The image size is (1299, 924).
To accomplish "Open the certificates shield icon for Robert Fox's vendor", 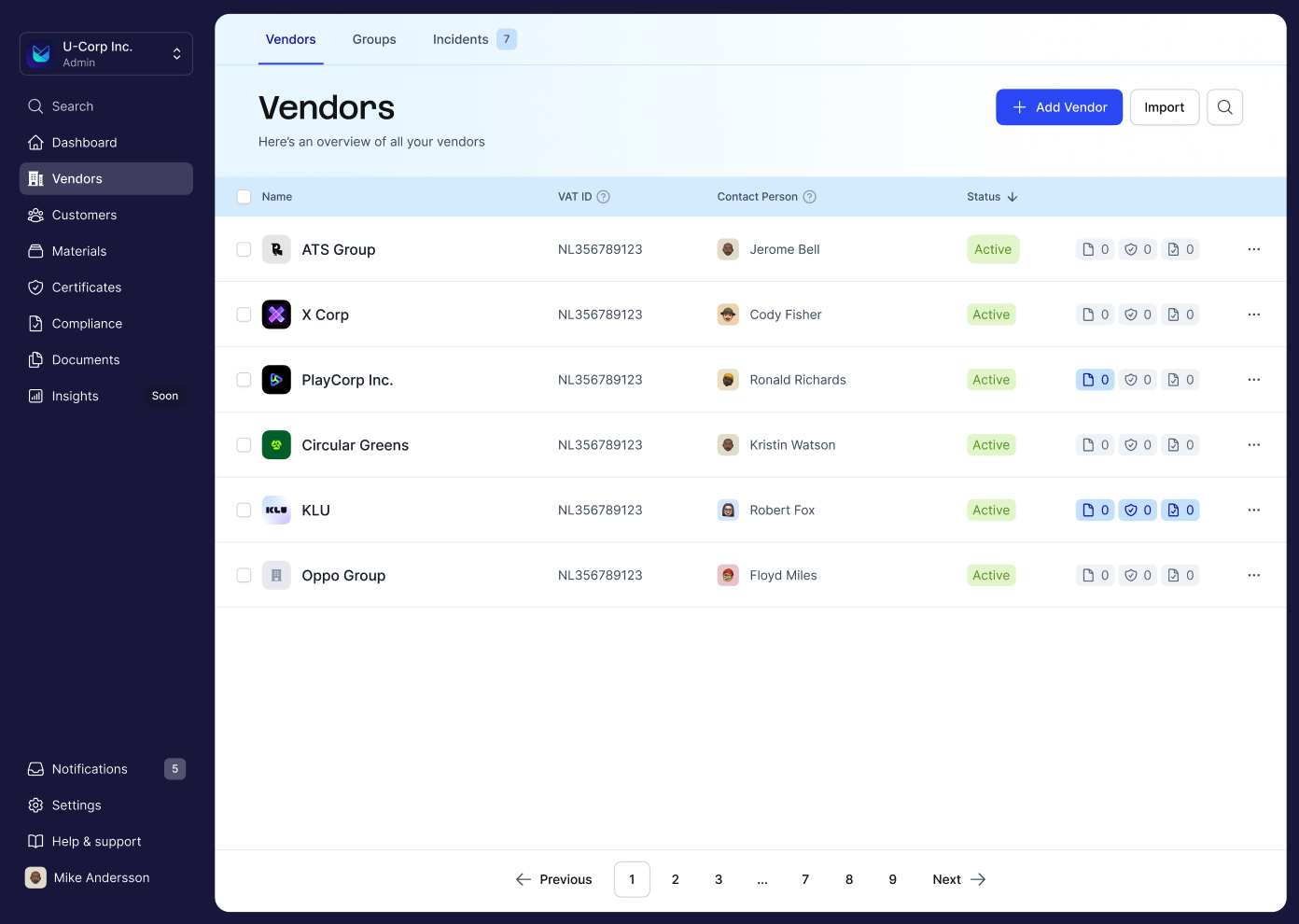I will pos(1137,510).
